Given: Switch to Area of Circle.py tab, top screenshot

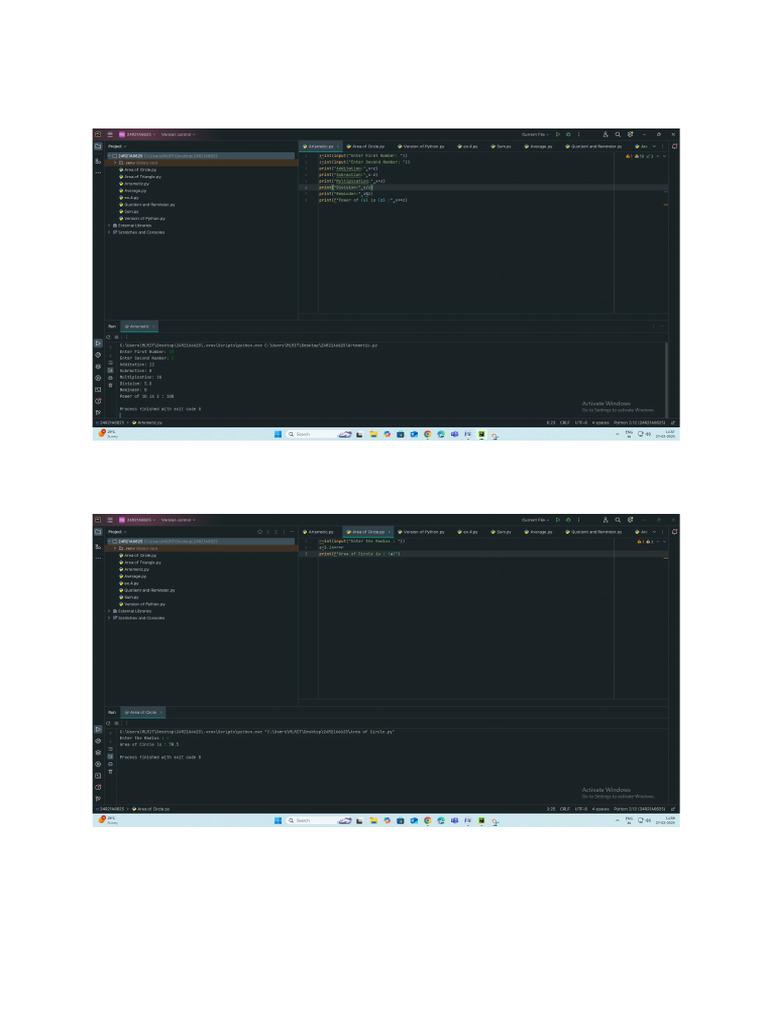Looking at the screenshot, I should [366, 146].
